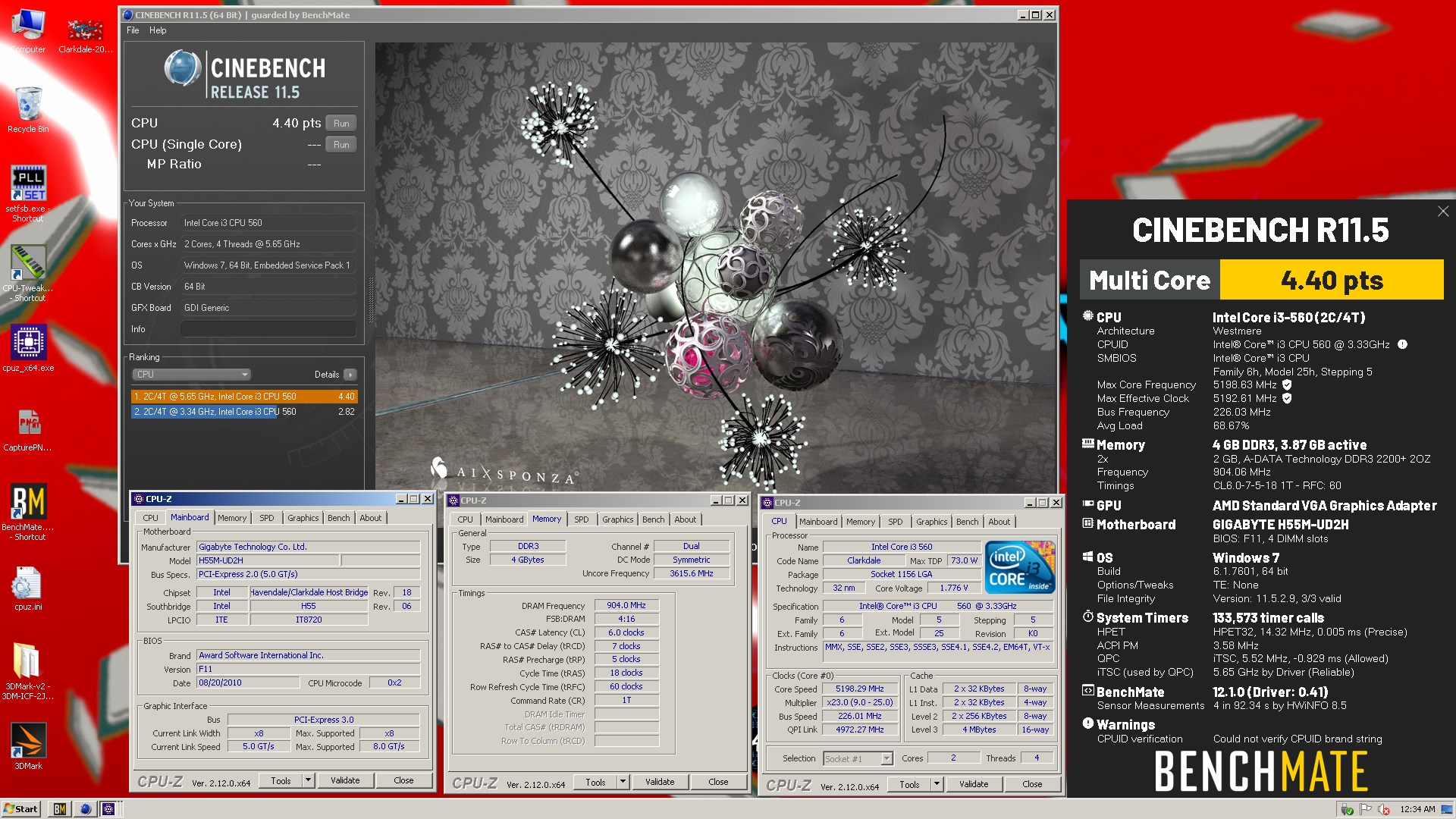Click the flag system tray icon

(1366, 809)
